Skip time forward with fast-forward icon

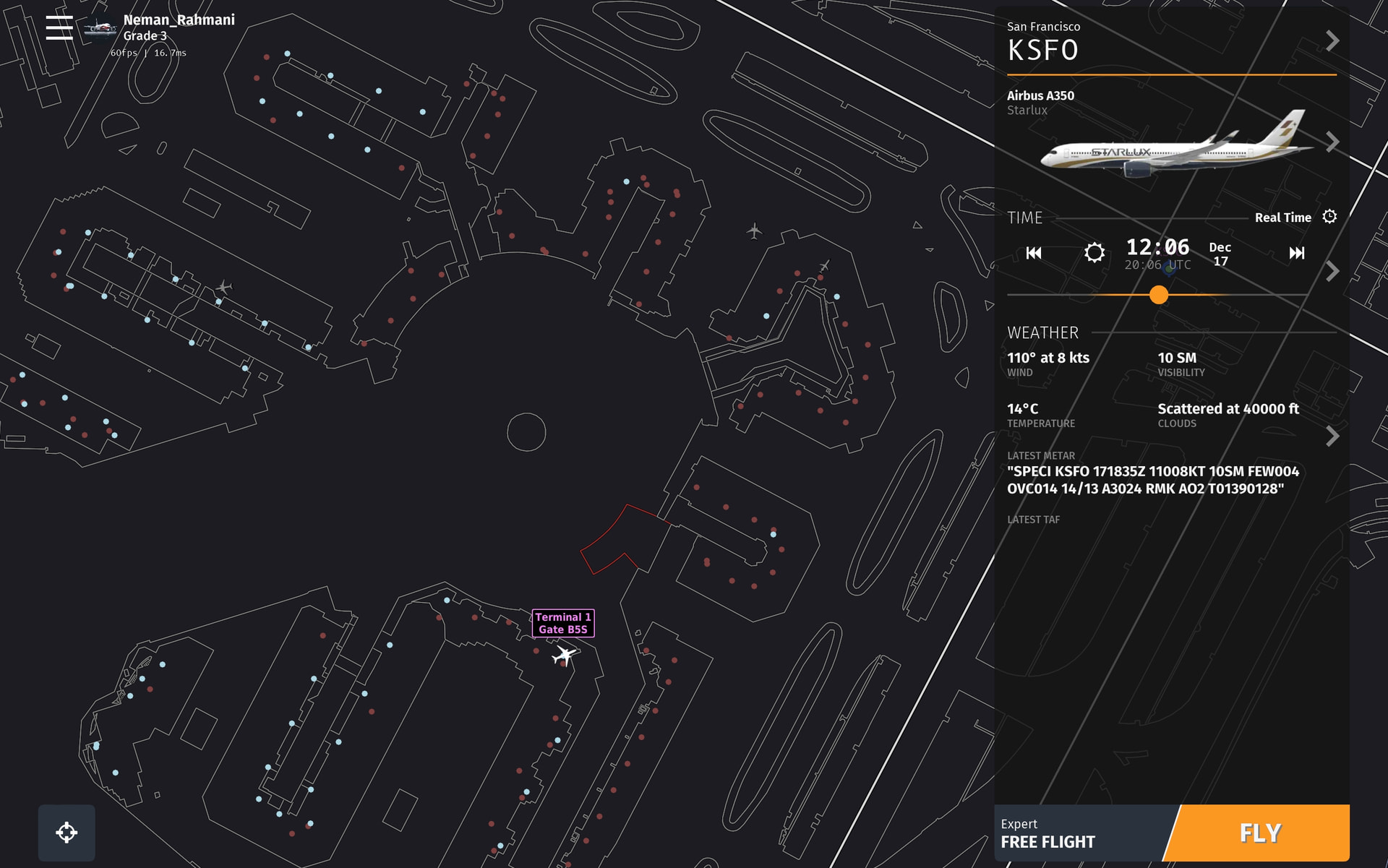[1297, 253]
